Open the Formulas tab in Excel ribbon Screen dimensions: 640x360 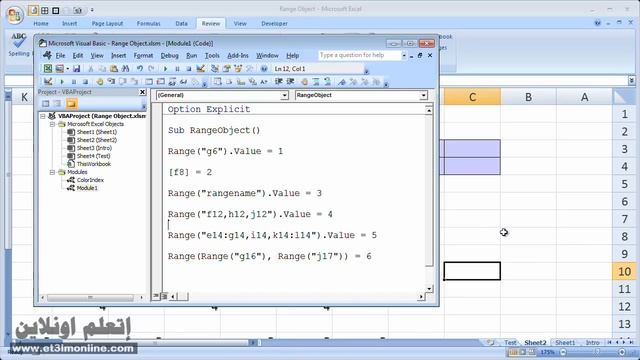(149, 24)
